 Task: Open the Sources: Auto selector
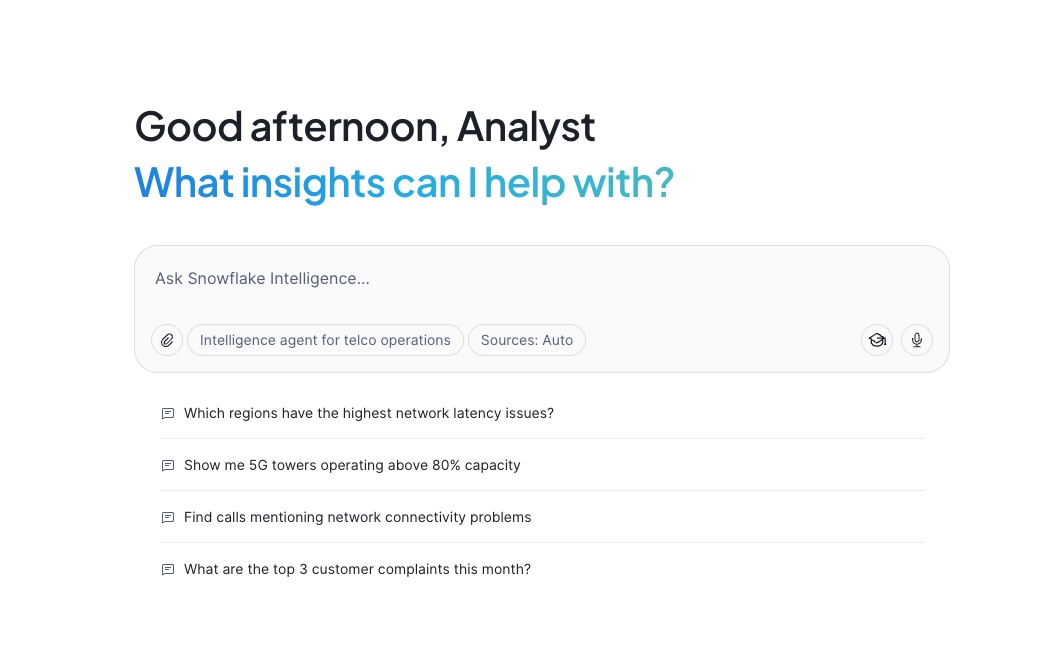click(527, 340)
